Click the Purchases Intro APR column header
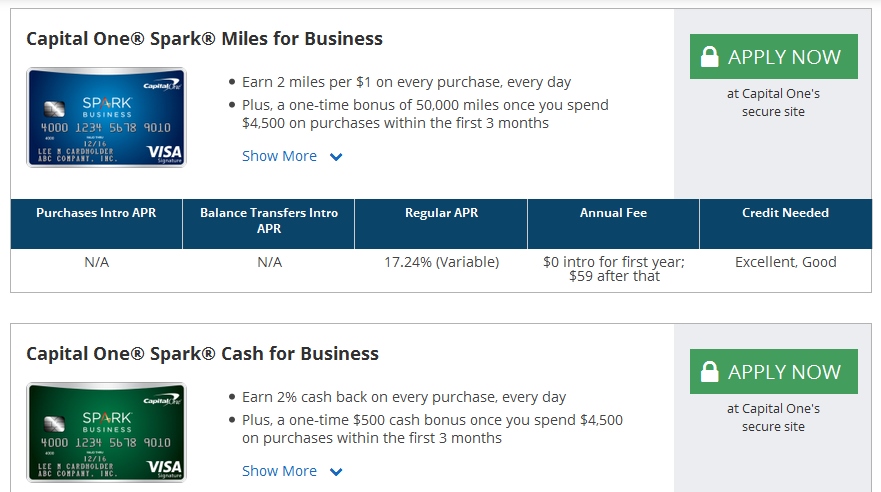The image size is (881, 492). click(96, 213)
